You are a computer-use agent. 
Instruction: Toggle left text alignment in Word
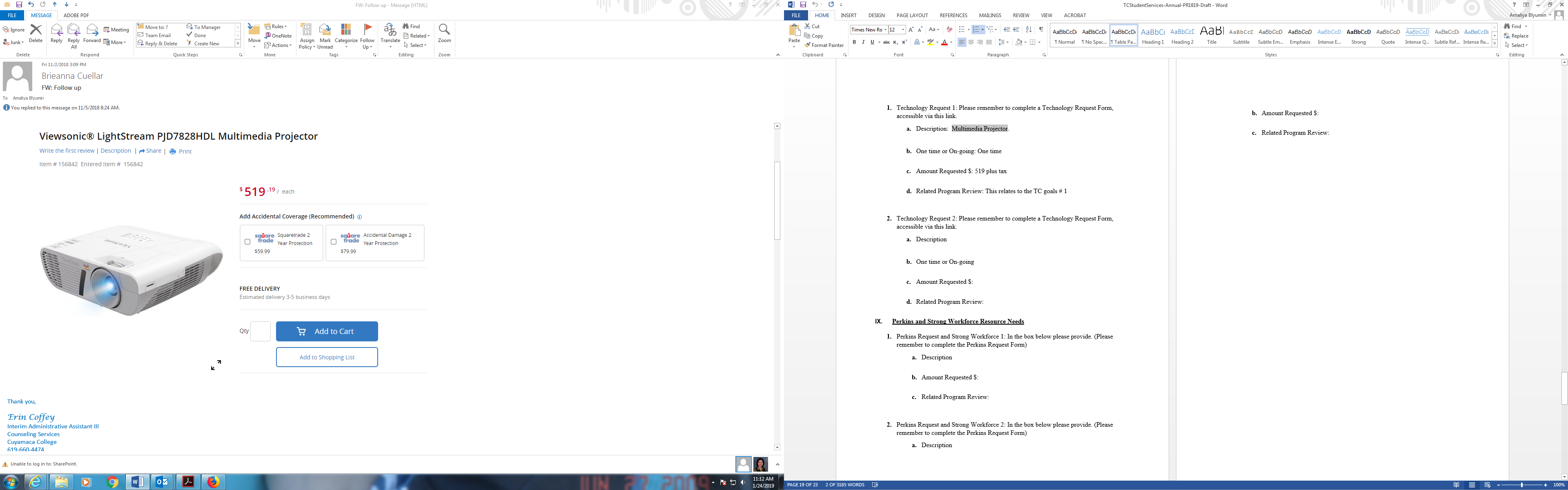click(x=962, y=42)
